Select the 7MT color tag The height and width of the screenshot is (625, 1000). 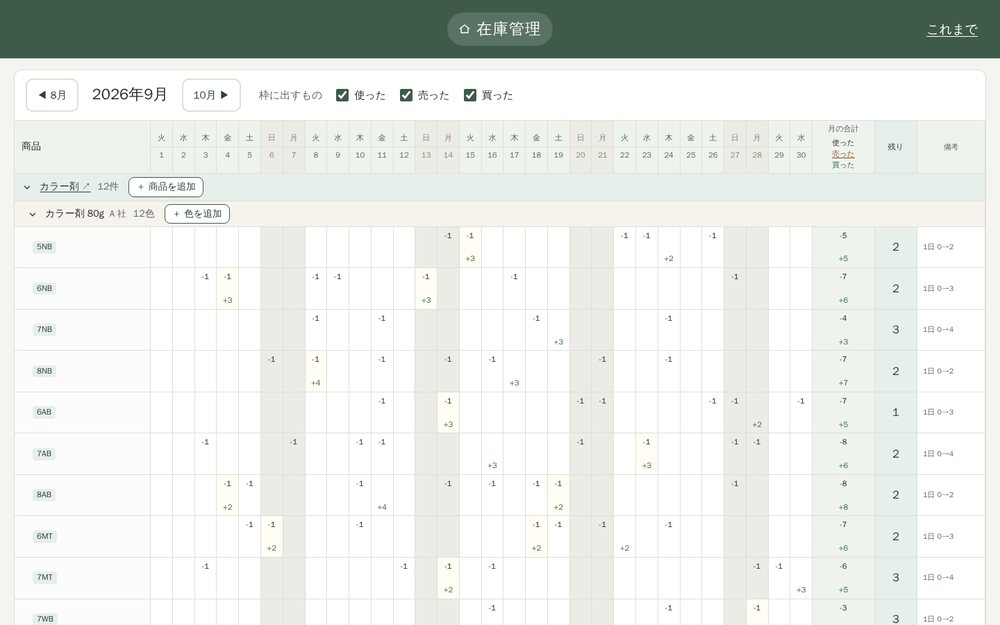click(44, 577)
